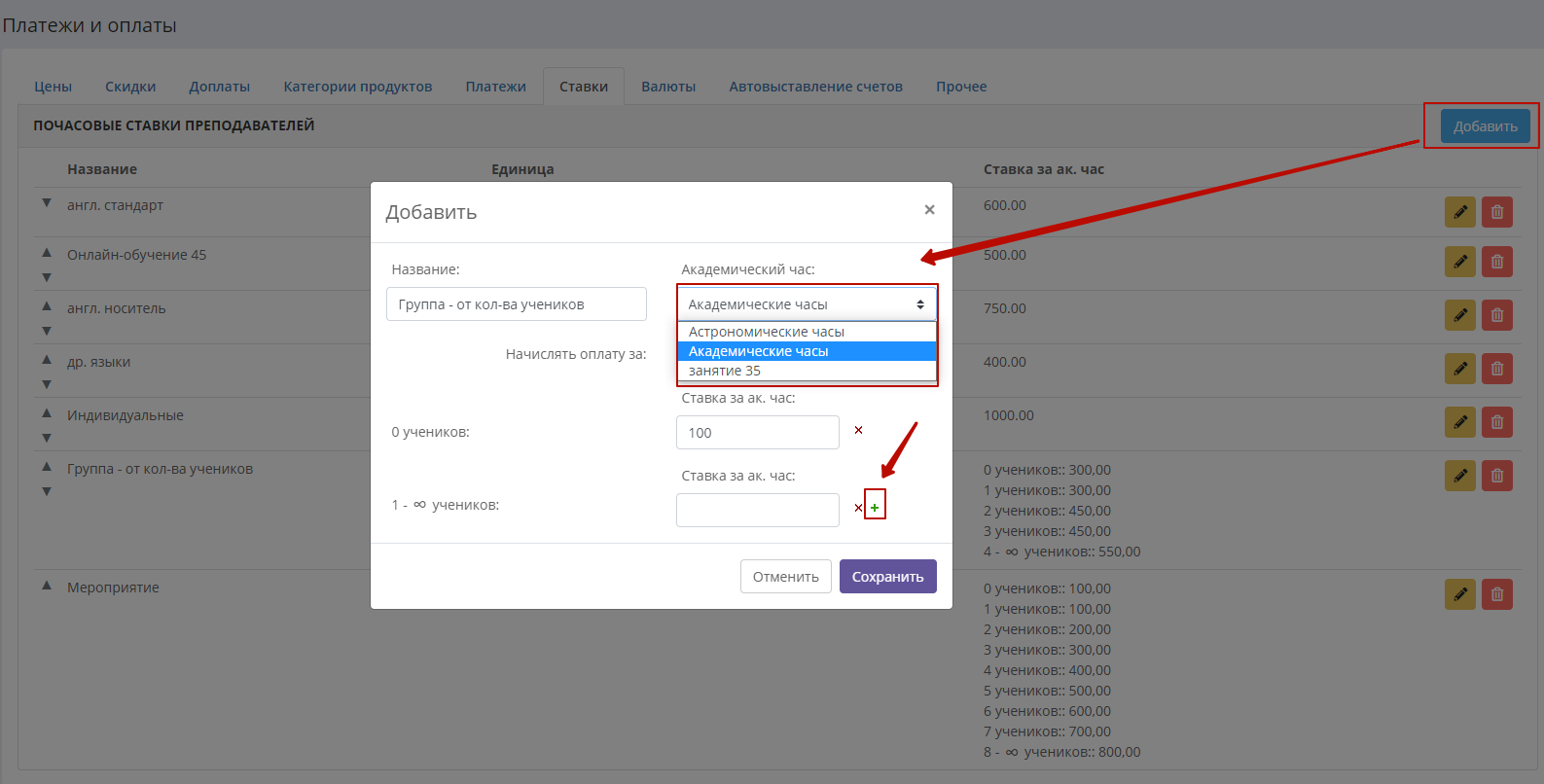Image resolution: width=1544 pixels, height=784 pixels.
Task: Open the Валюты tab
Action: (x=668, y=87)
